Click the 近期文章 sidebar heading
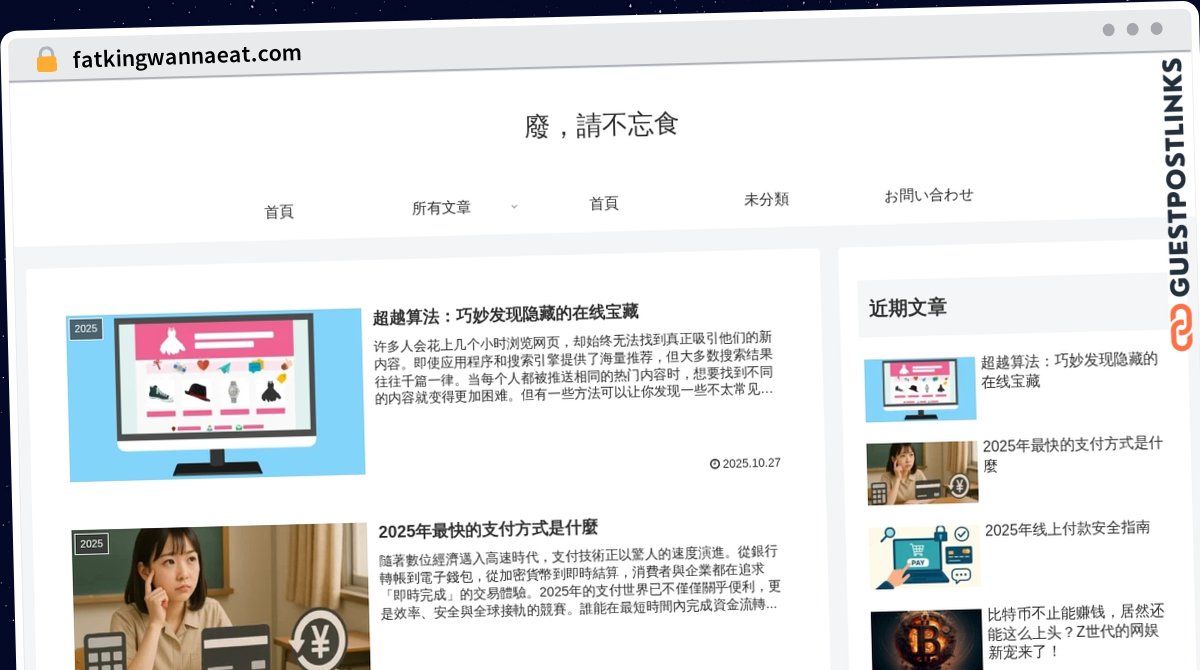 click(907, 308)
